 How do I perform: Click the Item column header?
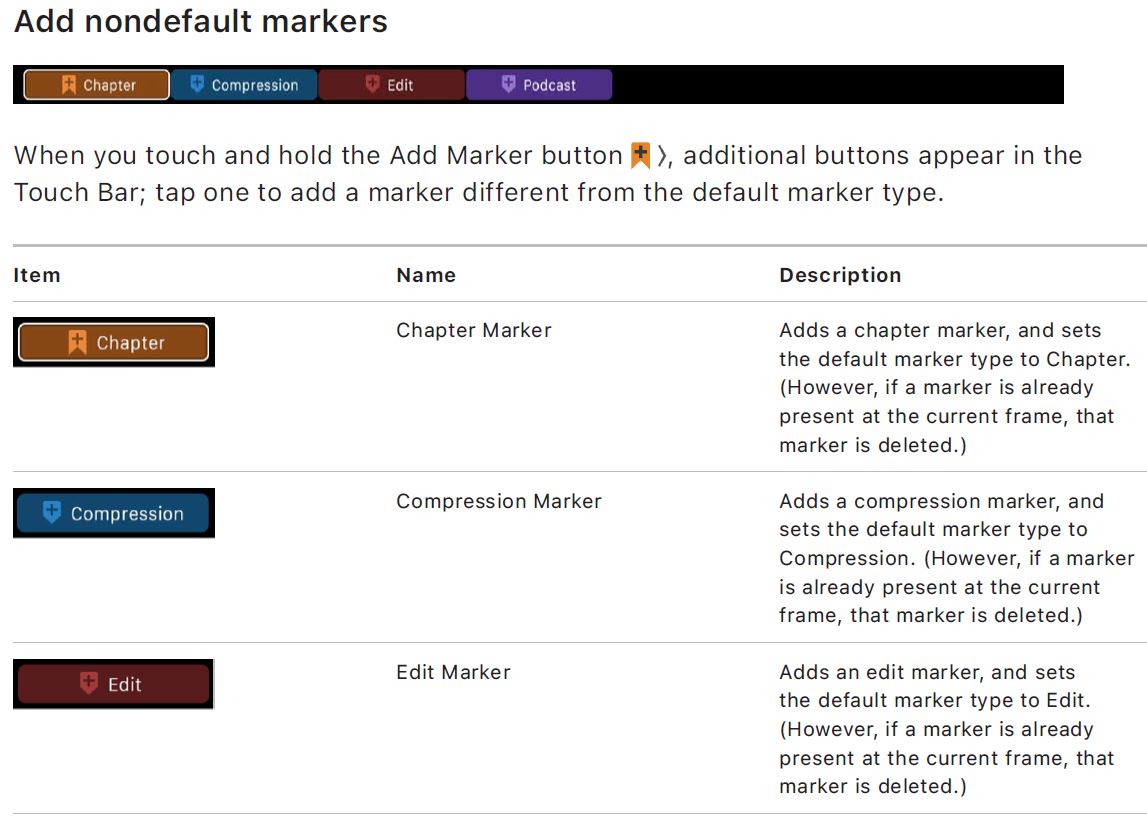click(37, 275)
